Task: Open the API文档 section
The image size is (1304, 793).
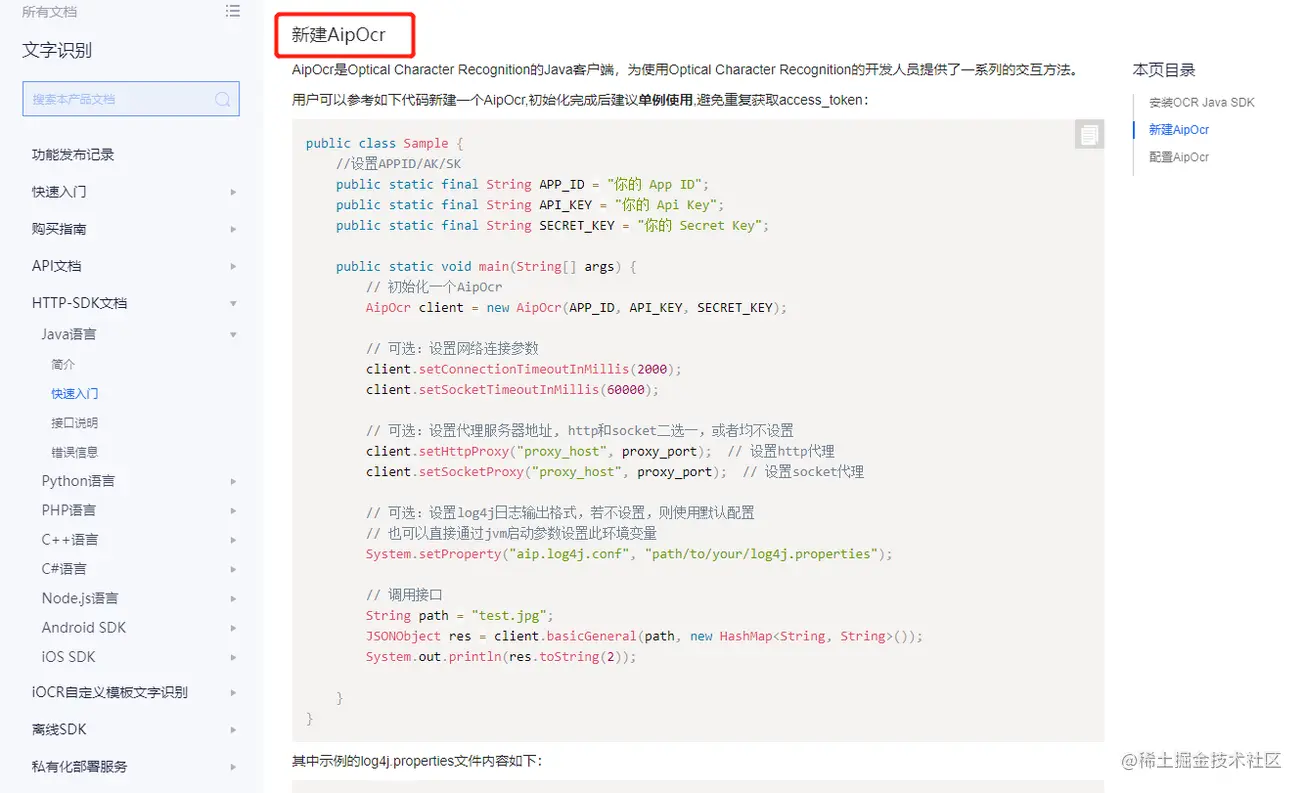Action: tap(57, 266)
